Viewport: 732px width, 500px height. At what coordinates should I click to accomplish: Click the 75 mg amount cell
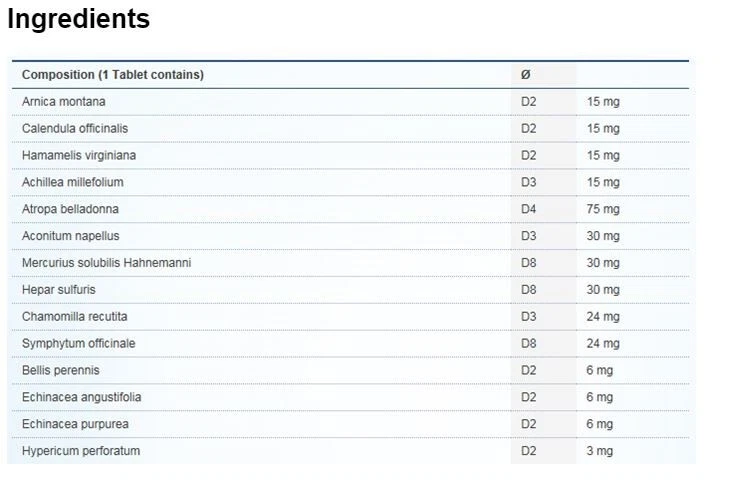[x=603, y=210]
